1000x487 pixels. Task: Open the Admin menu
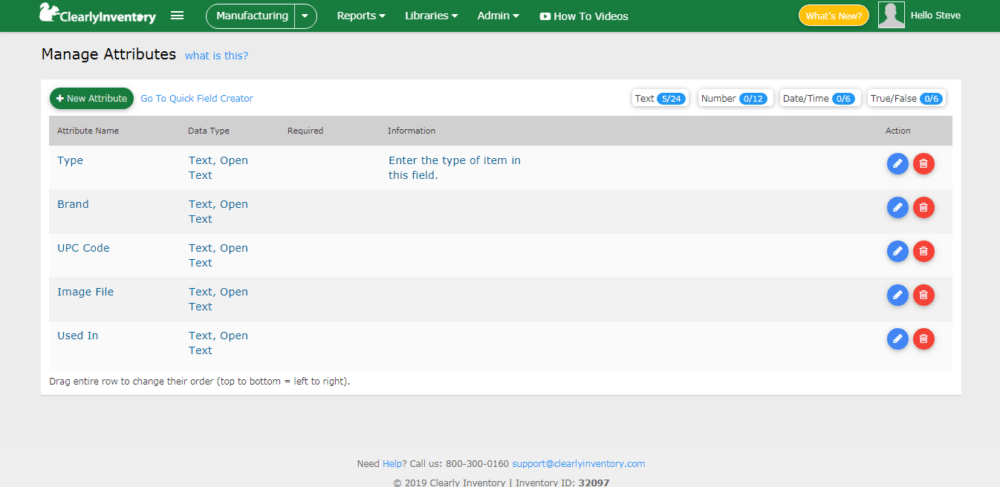(498, 16)
